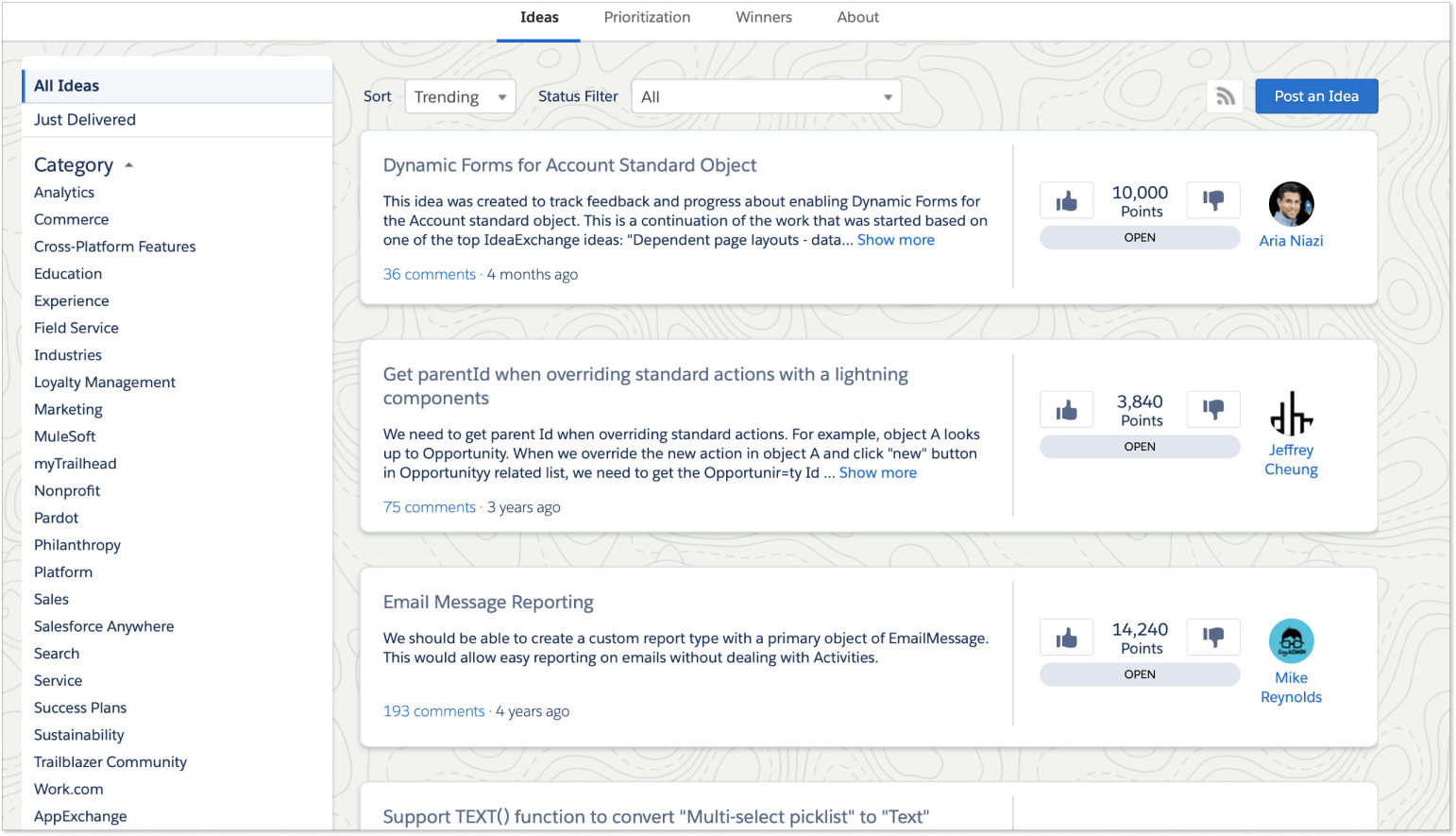Click Aria Niazi's profile avatar

pos(1291,204)
